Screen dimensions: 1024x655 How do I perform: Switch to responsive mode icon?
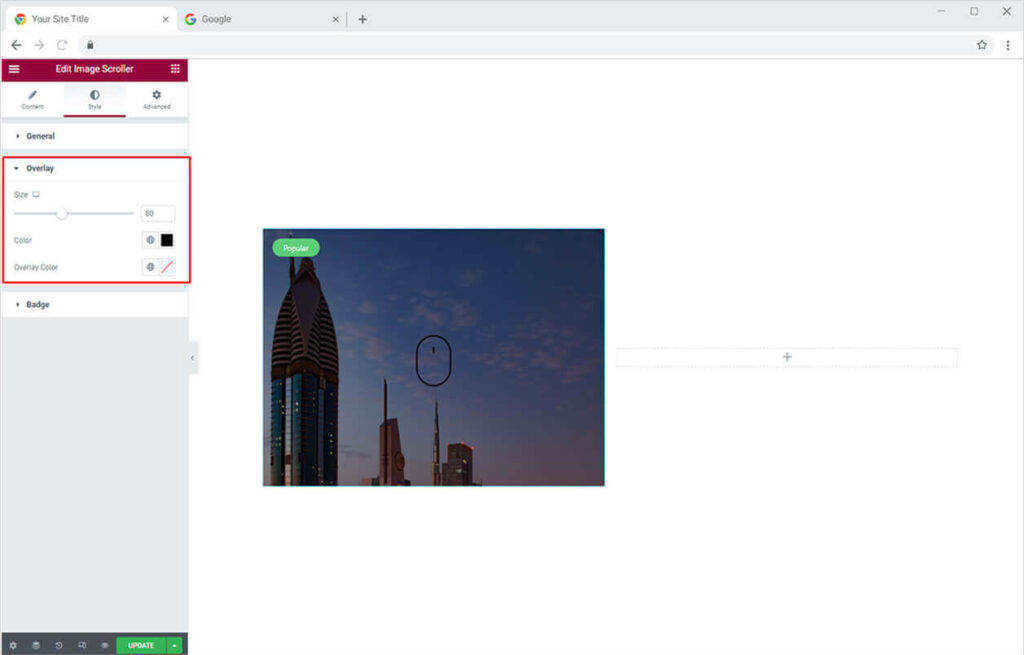coord(82,645)
